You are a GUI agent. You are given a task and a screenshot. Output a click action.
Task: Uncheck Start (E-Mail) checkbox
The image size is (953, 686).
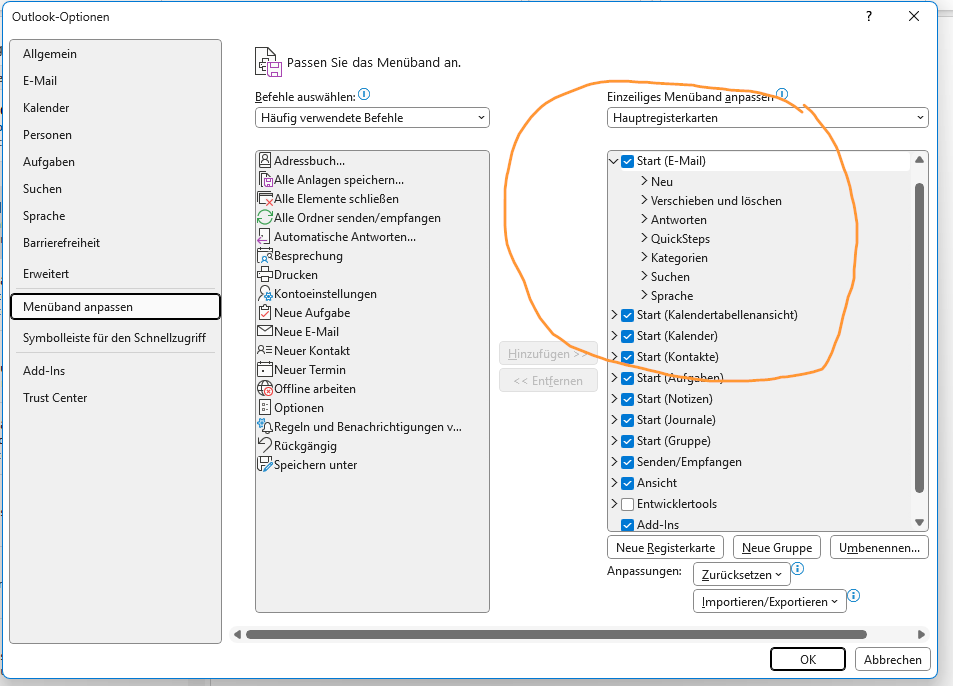(628, 162)
